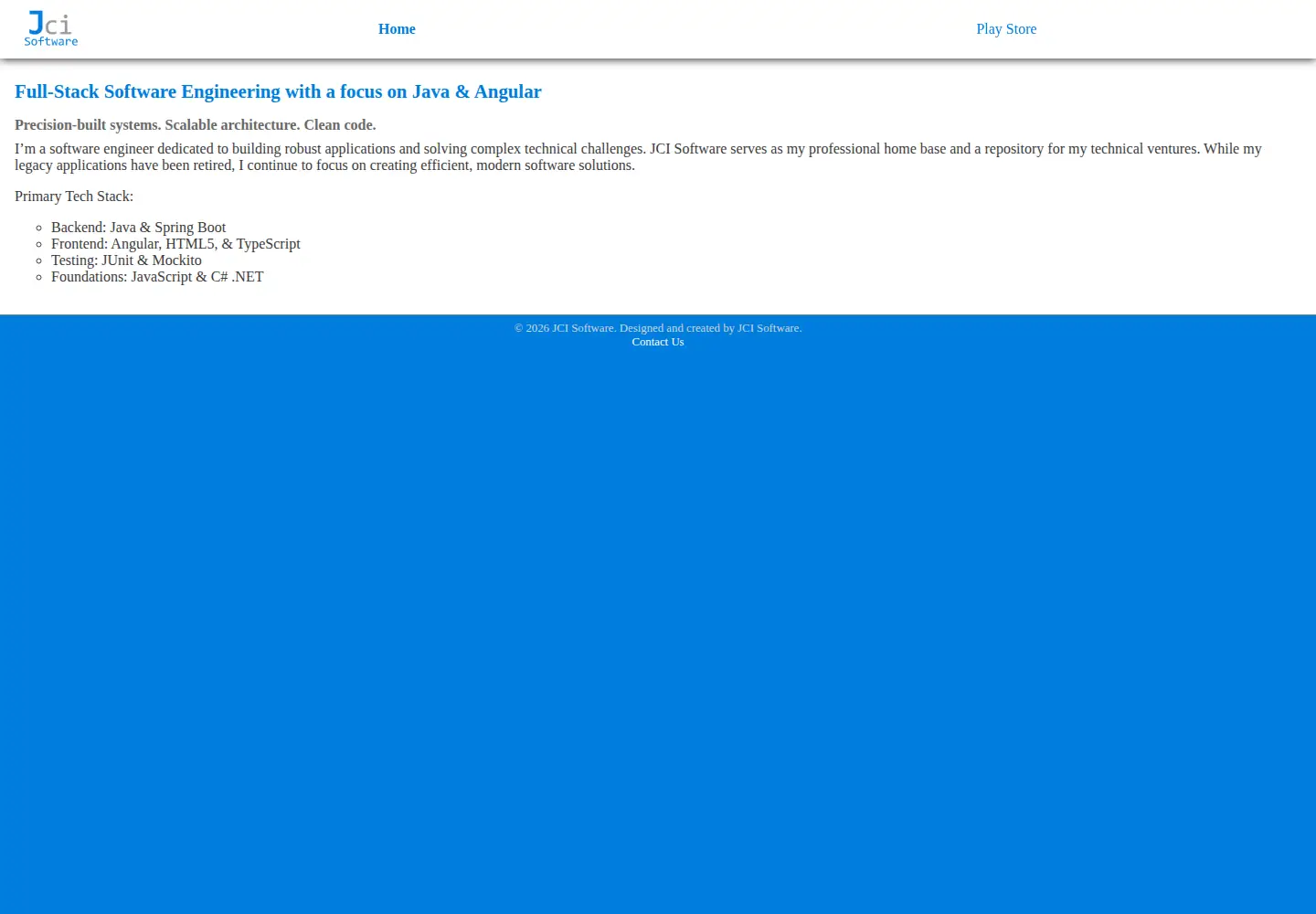Open the Home navigation link
1316x914 pixels.
[397, 29]
